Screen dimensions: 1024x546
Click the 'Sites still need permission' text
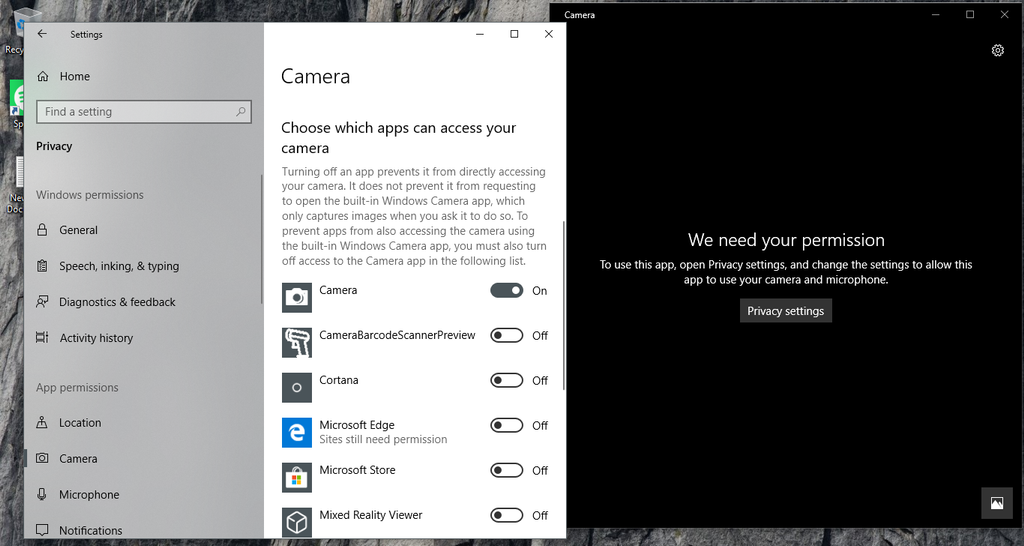tap(383, 440)
